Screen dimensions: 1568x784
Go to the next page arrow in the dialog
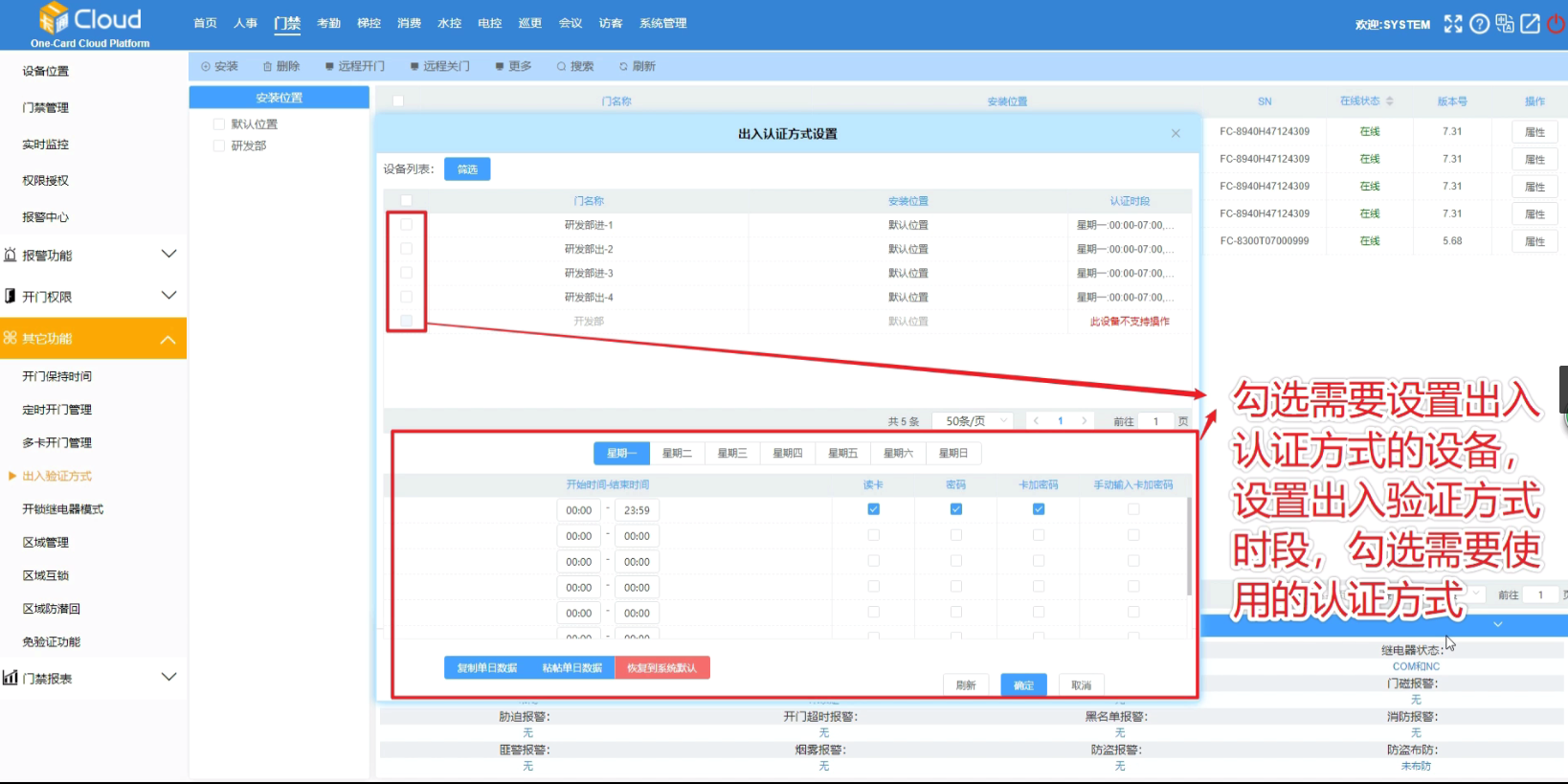point(1084,421)
